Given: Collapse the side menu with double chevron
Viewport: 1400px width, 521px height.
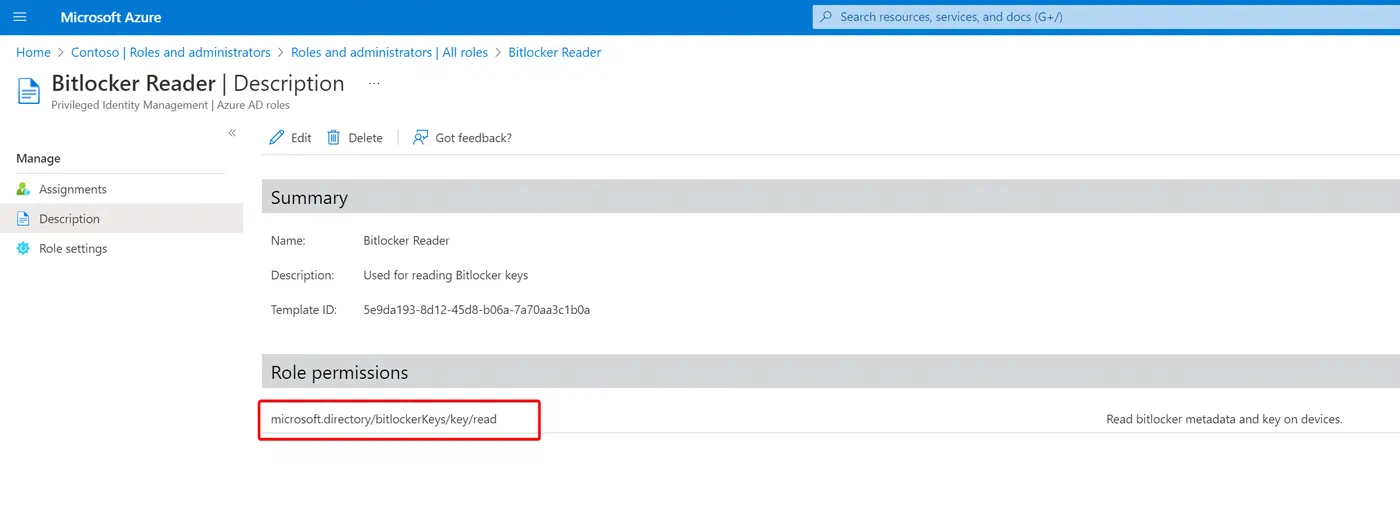Looking at the screenshot, I should point(232,133).
